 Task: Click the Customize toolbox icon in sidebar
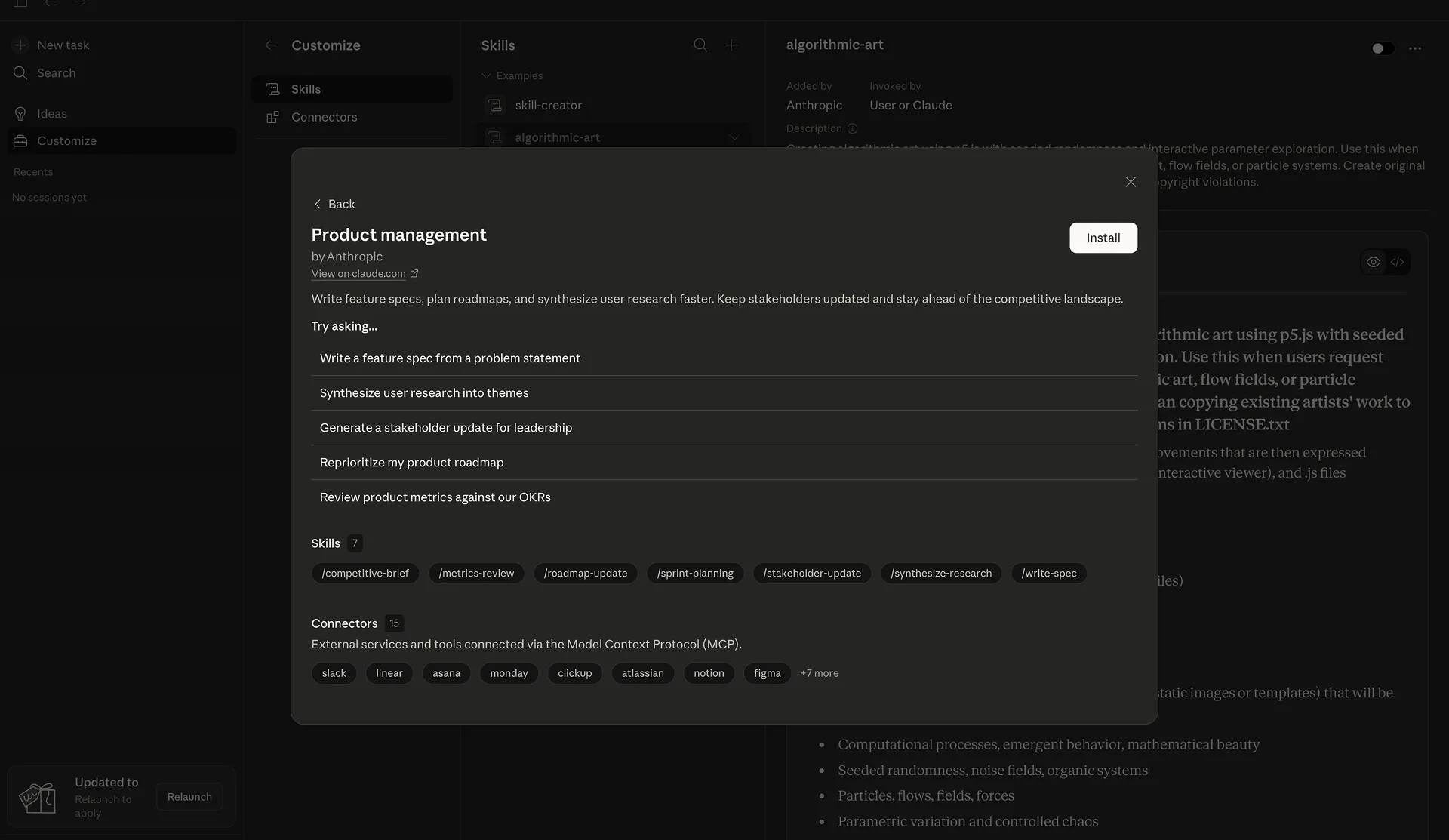tap(20, 141)
